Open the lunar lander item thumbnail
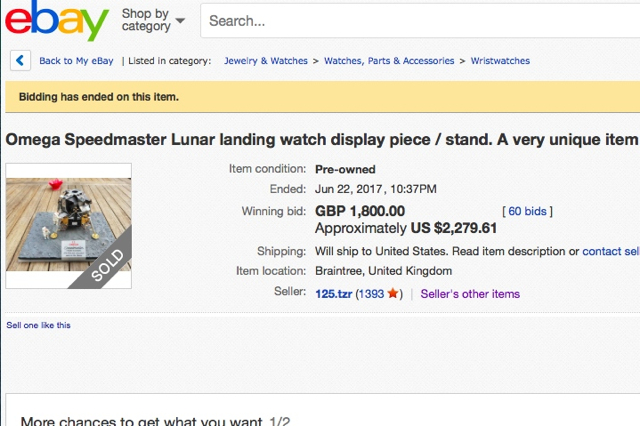The height and width of the screenshot is (426, 640). (69, 226)
